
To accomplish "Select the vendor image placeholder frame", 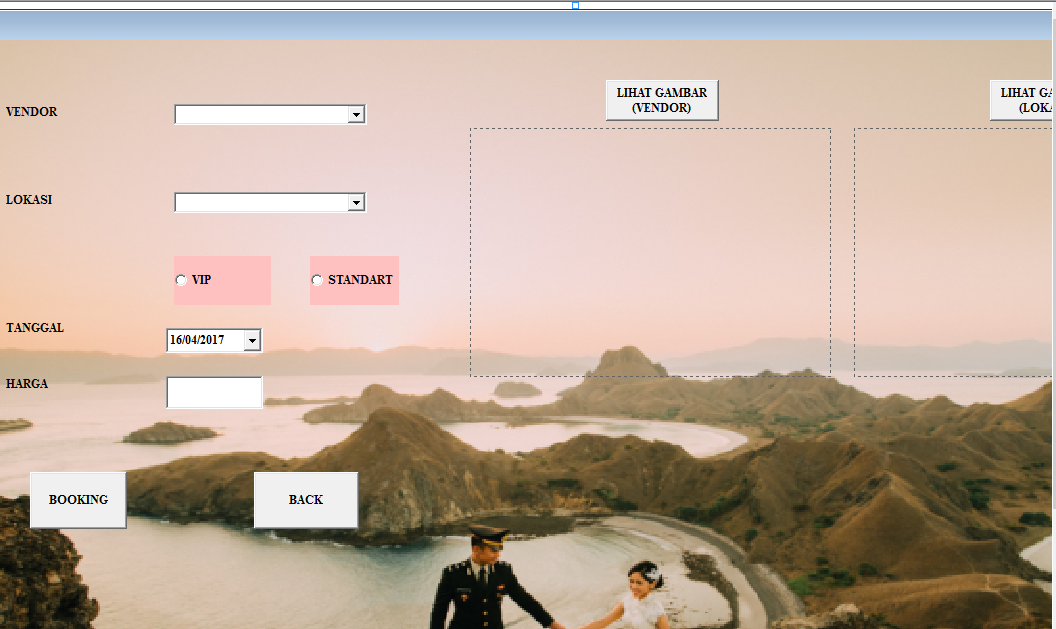I will coord(650,252).
